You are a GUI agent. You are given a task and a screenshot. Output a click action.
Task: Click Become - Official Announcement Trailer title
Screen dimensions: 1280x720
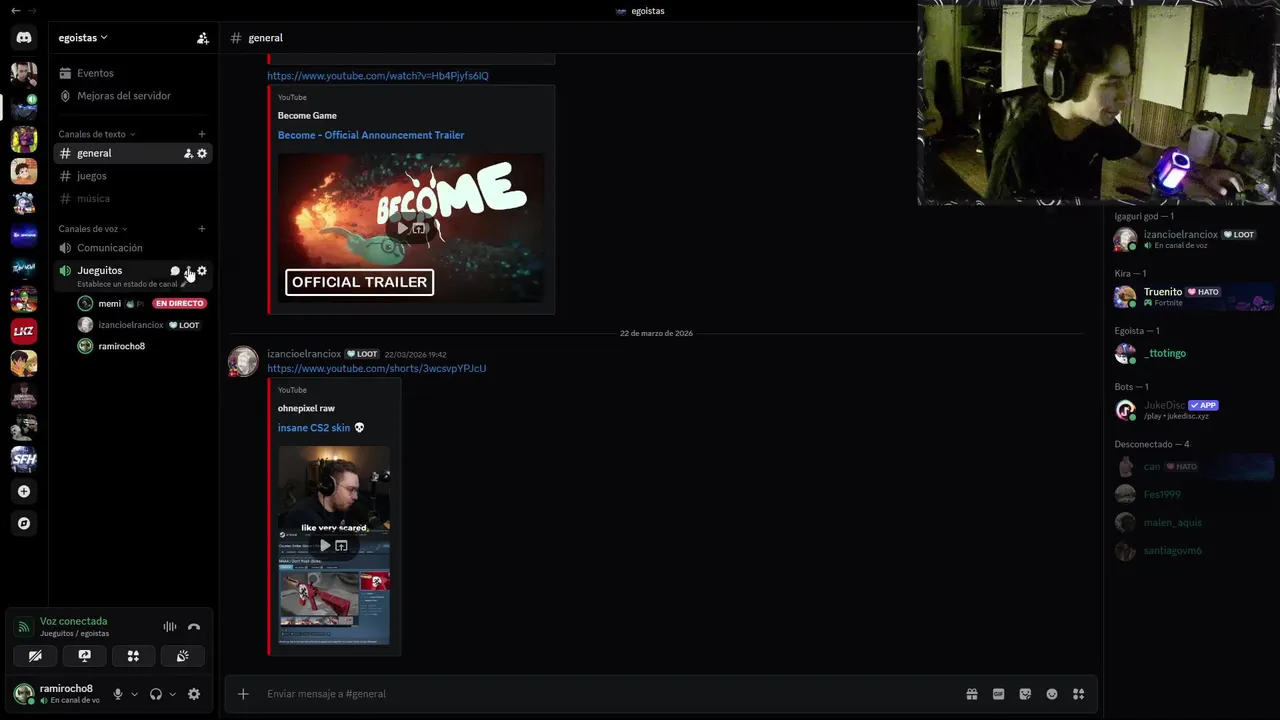(371, 135)
